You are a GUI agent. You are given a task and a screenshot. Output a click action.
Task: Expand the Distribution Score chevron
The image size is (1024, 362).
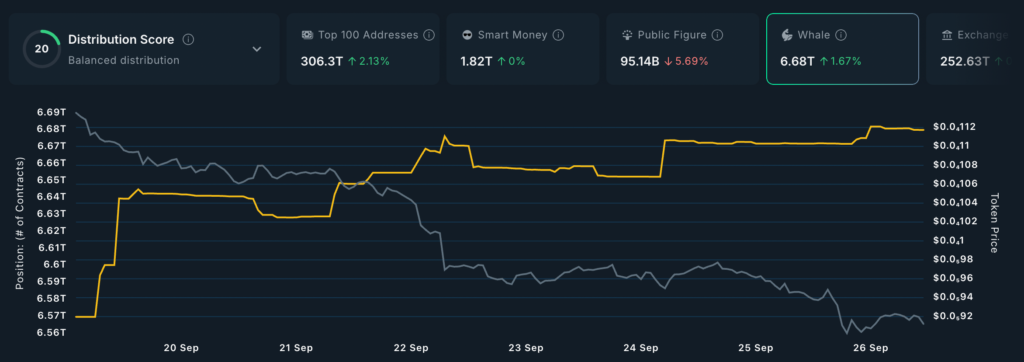pos(257,49)
